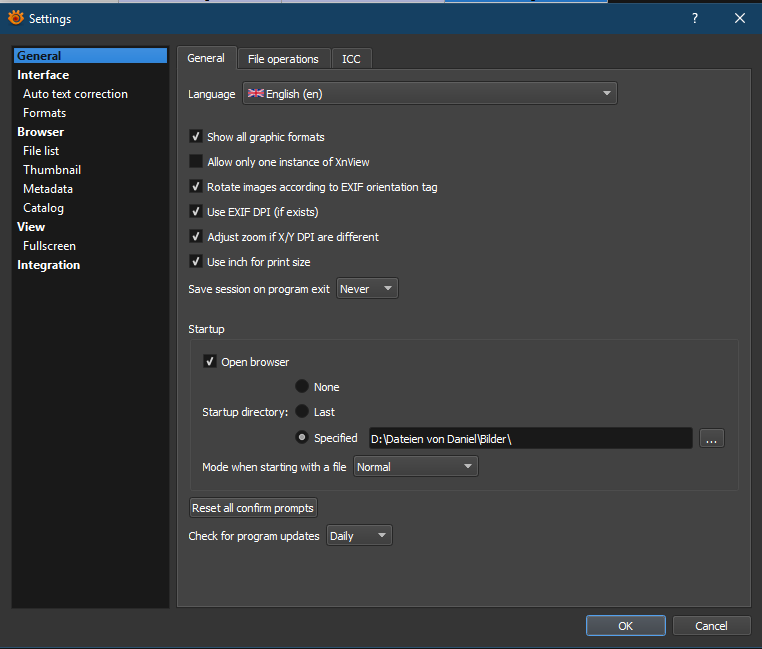Toggle Use inch for print size
Viewport: 762px width, 649px height.
click(196, 262)
